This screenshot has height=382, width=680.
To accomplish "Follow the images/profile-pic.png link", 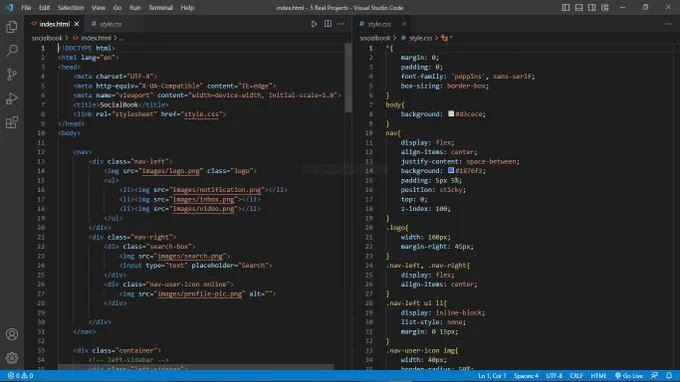I will point(199,294).
